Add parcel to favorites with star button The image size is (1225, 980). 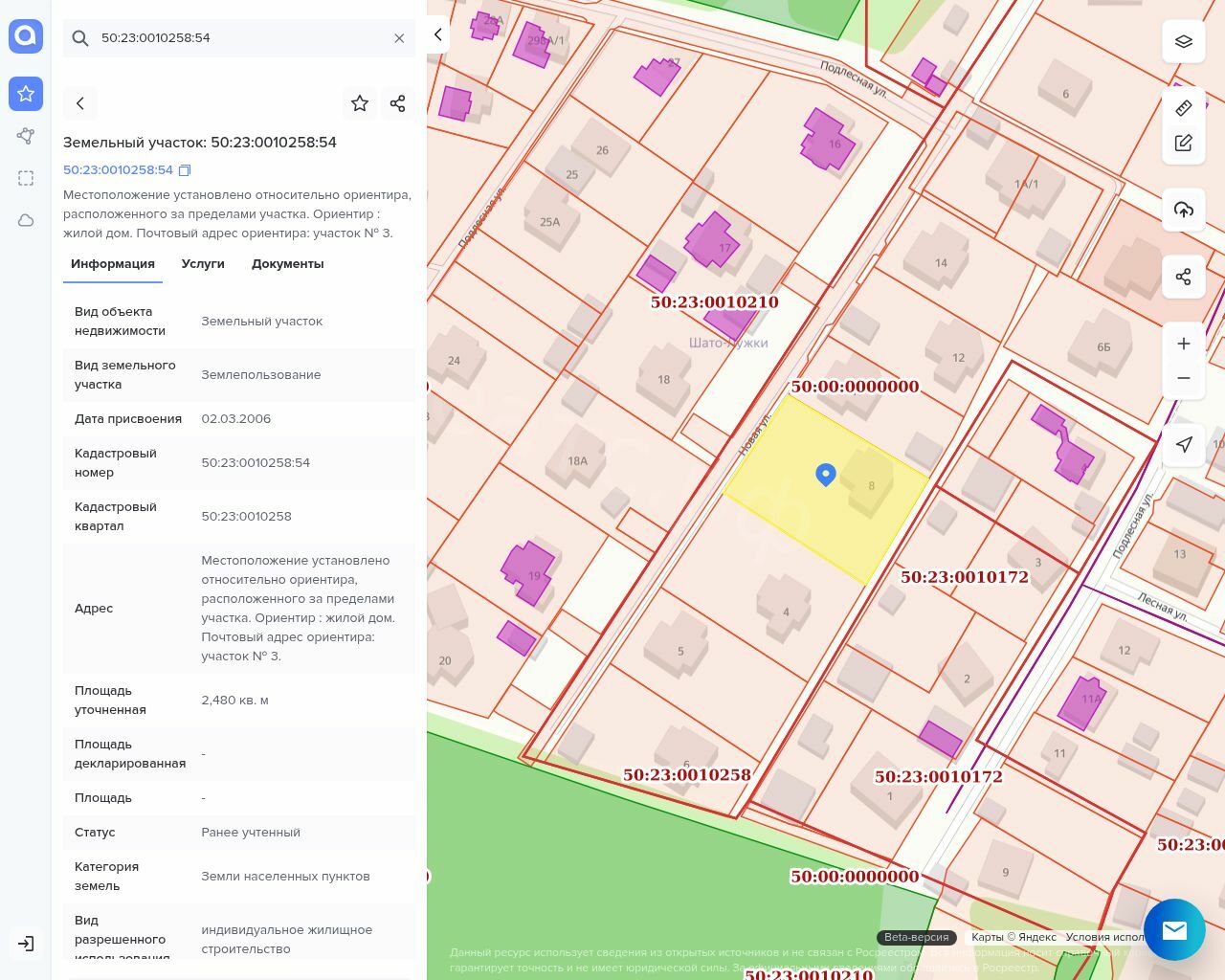(x=360, y=103)
